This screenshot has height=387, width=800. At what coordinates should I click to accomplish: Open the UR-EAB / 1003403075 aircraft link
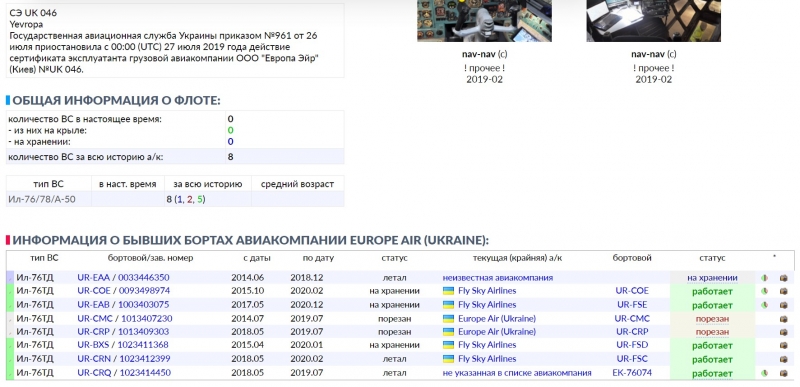(123, 305)
